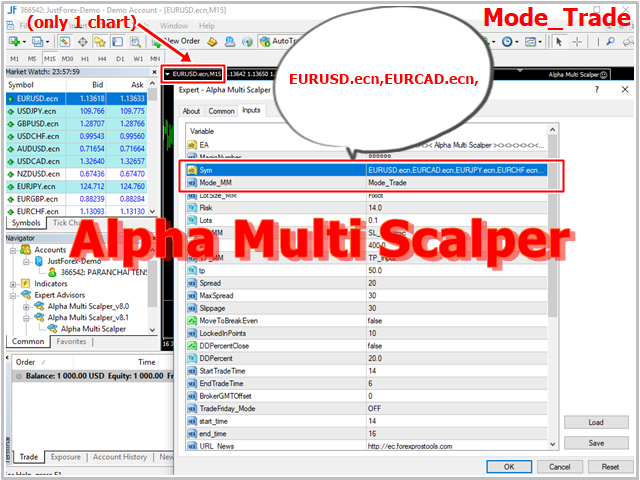Select the Crosshair tool
Screen dimensions: 640x480
point(577,41)
